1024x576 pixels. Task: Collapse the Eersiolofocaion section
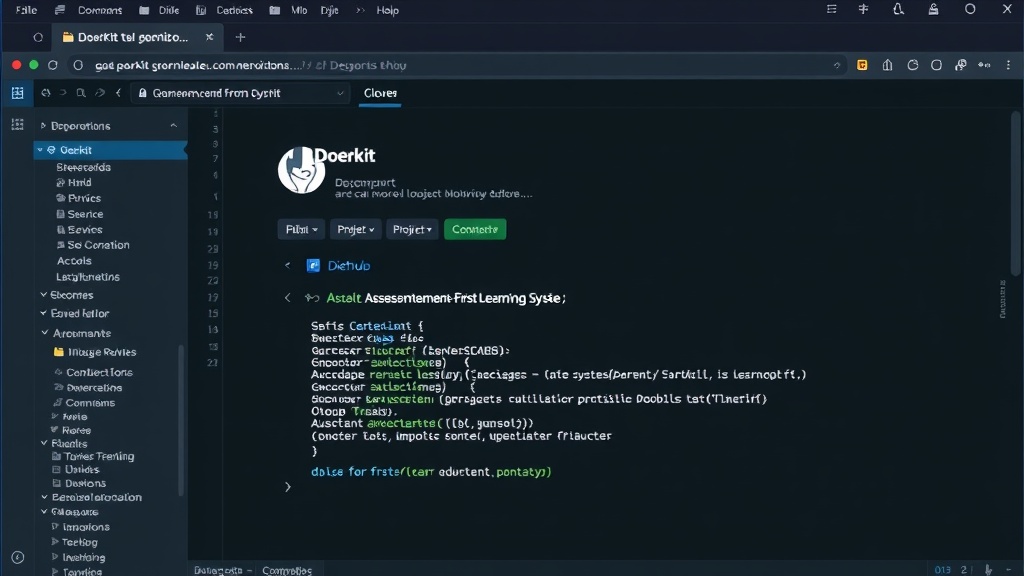pos(44,498)
